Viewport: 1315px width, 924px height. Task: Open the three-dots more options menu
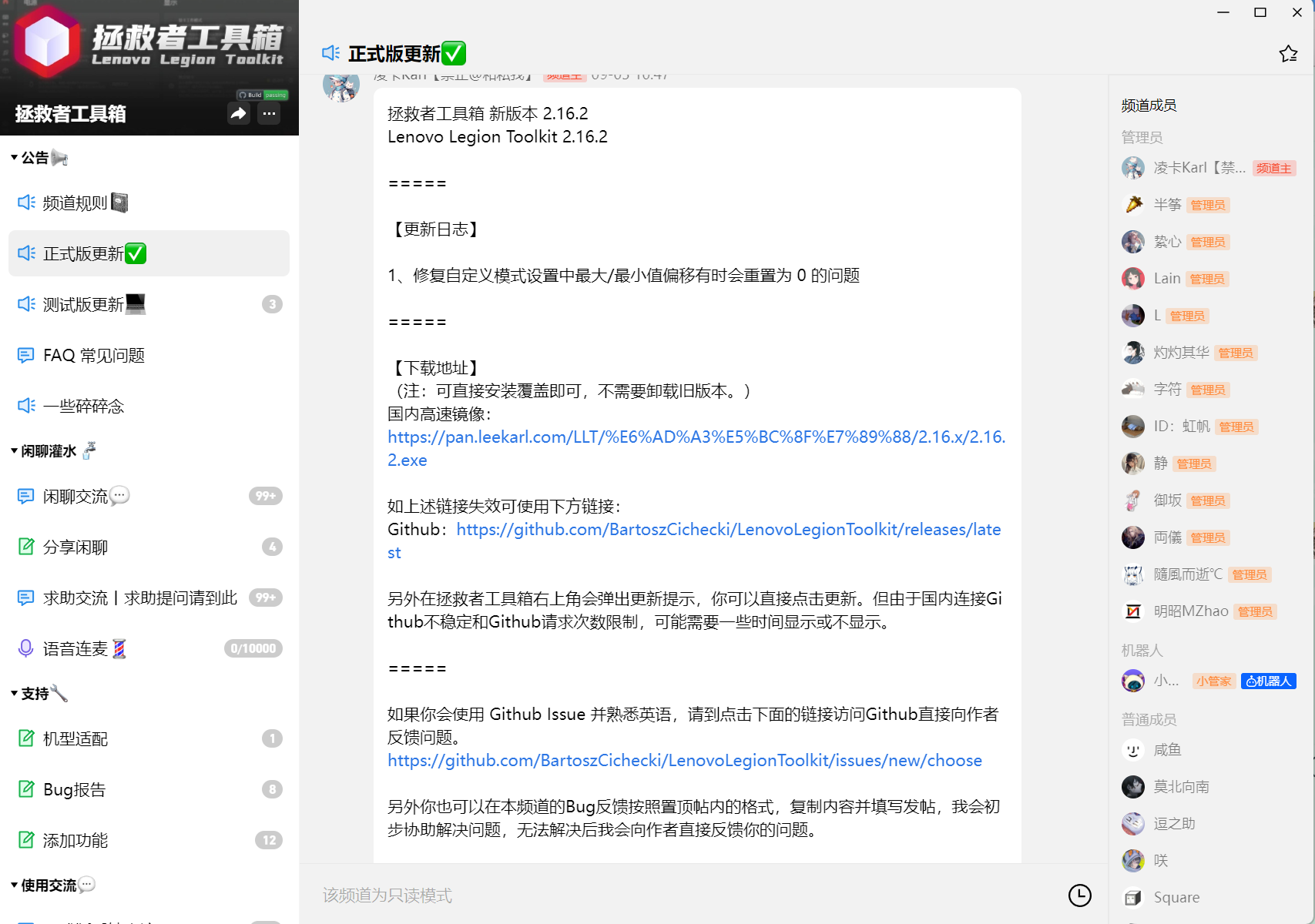(x=269, y=114)
